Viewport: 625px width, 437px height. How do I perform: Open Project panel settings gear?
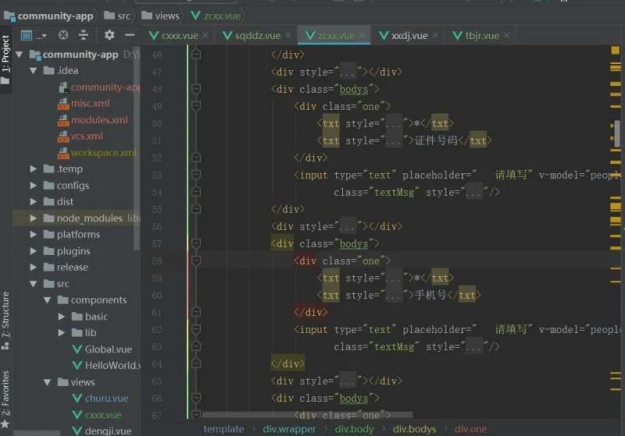[x=110, y=35]
